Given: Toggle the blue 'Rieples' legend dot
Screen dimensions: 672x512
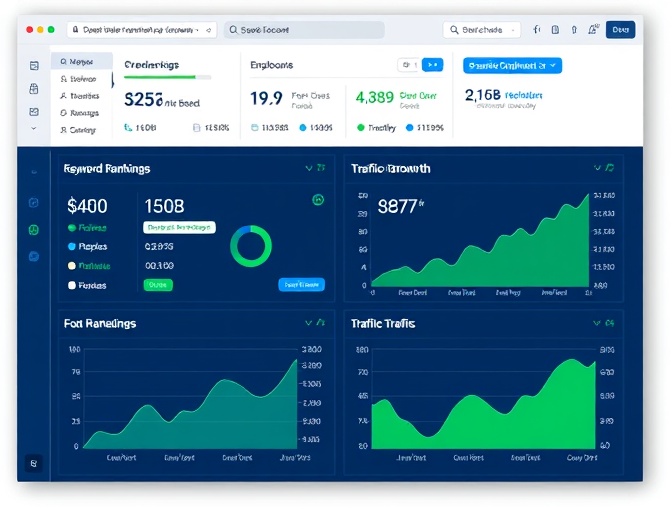Looking at the screenshot, I should [72, 246].
